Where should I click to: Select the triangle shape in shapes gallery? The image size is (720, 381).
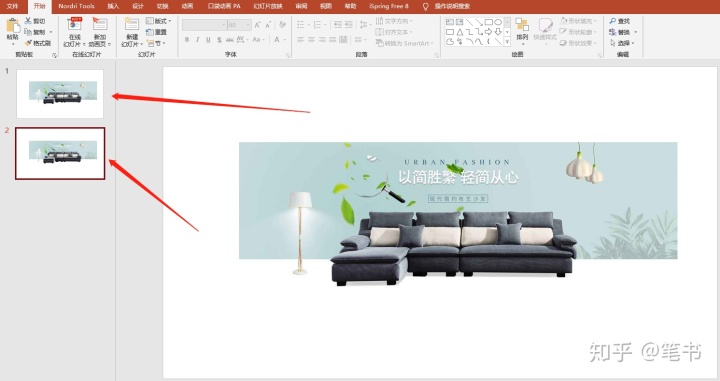[x=460, y=32]
